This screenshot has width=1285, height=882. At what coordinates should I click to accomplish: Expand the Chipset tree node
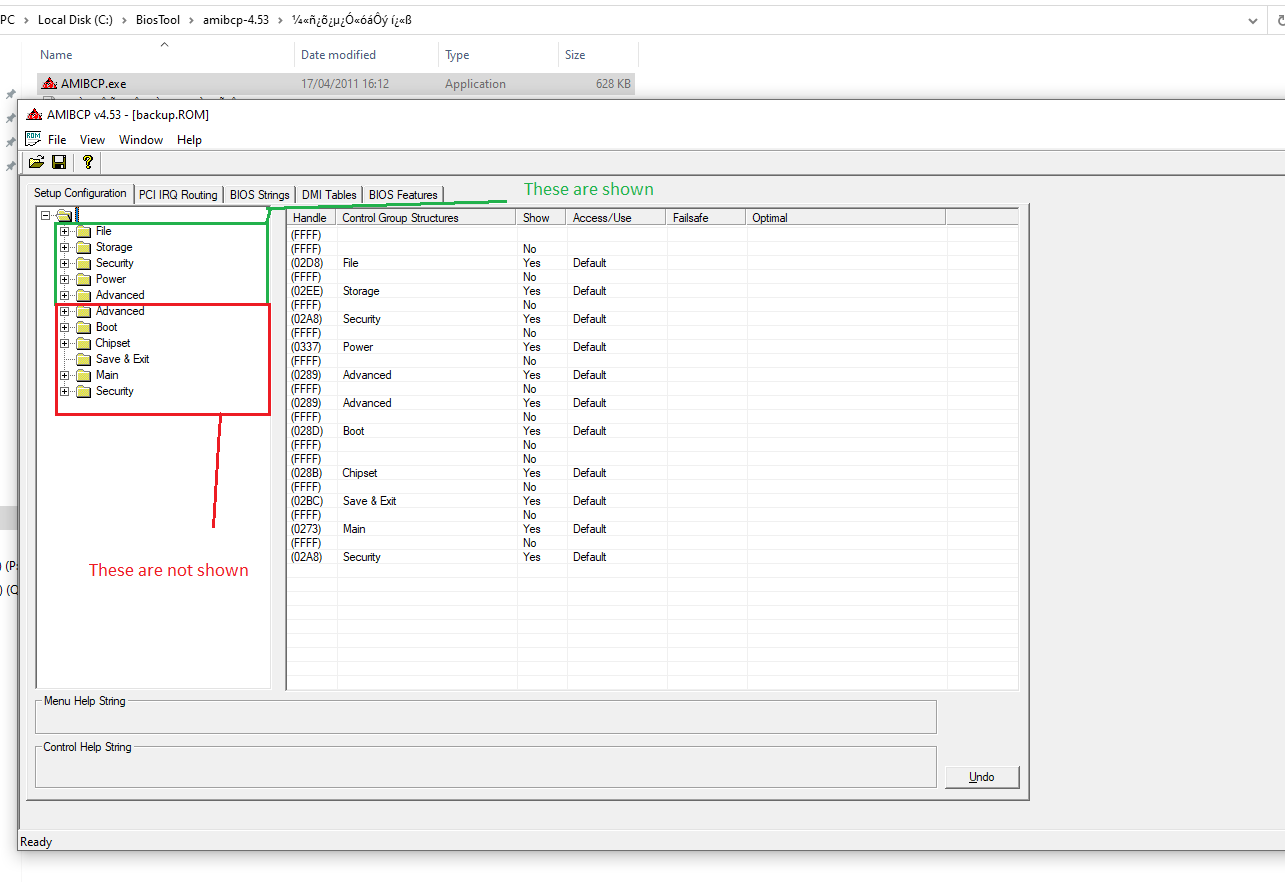[x=65, y=343]
